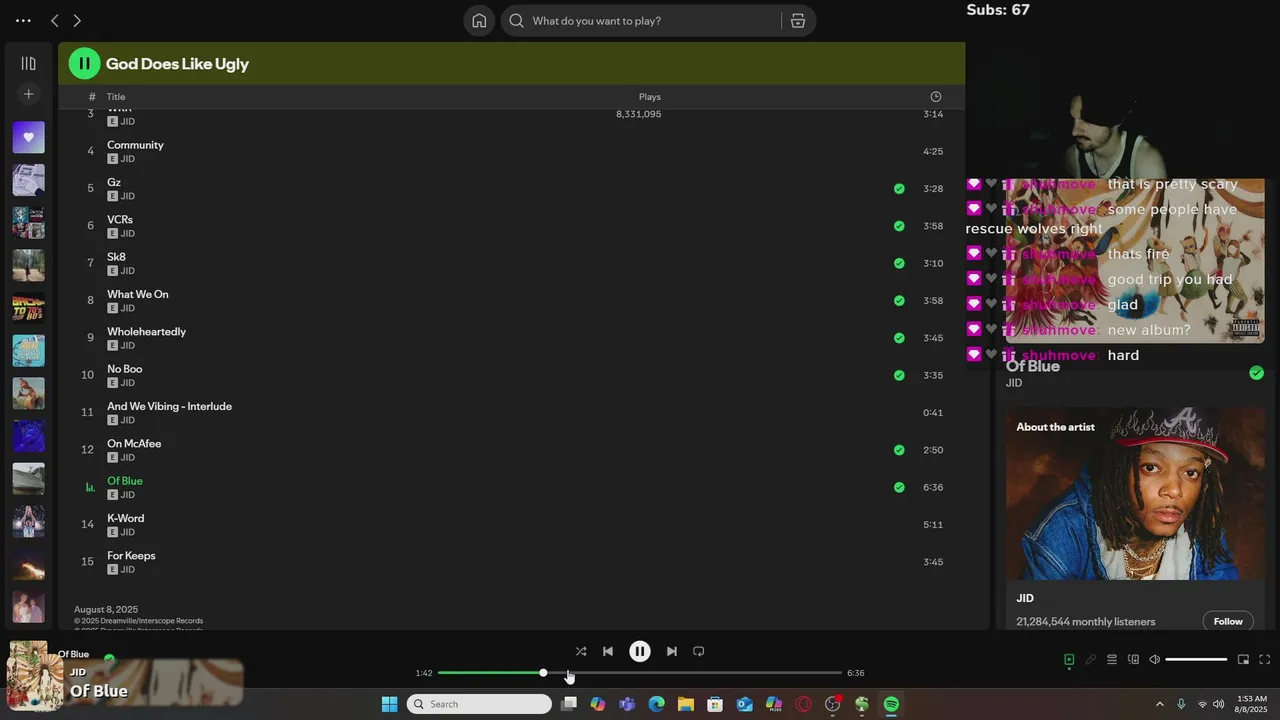Click the duration clock column header
The width and height of the screenshot is (1280, 720).
[936, 97]
